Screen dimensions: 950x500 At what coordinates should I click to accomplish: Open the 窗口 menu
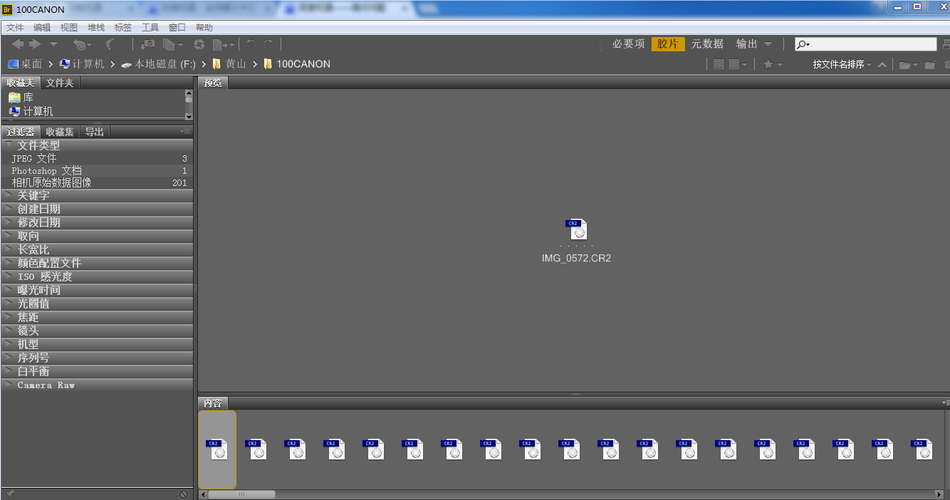pos(177,27)
